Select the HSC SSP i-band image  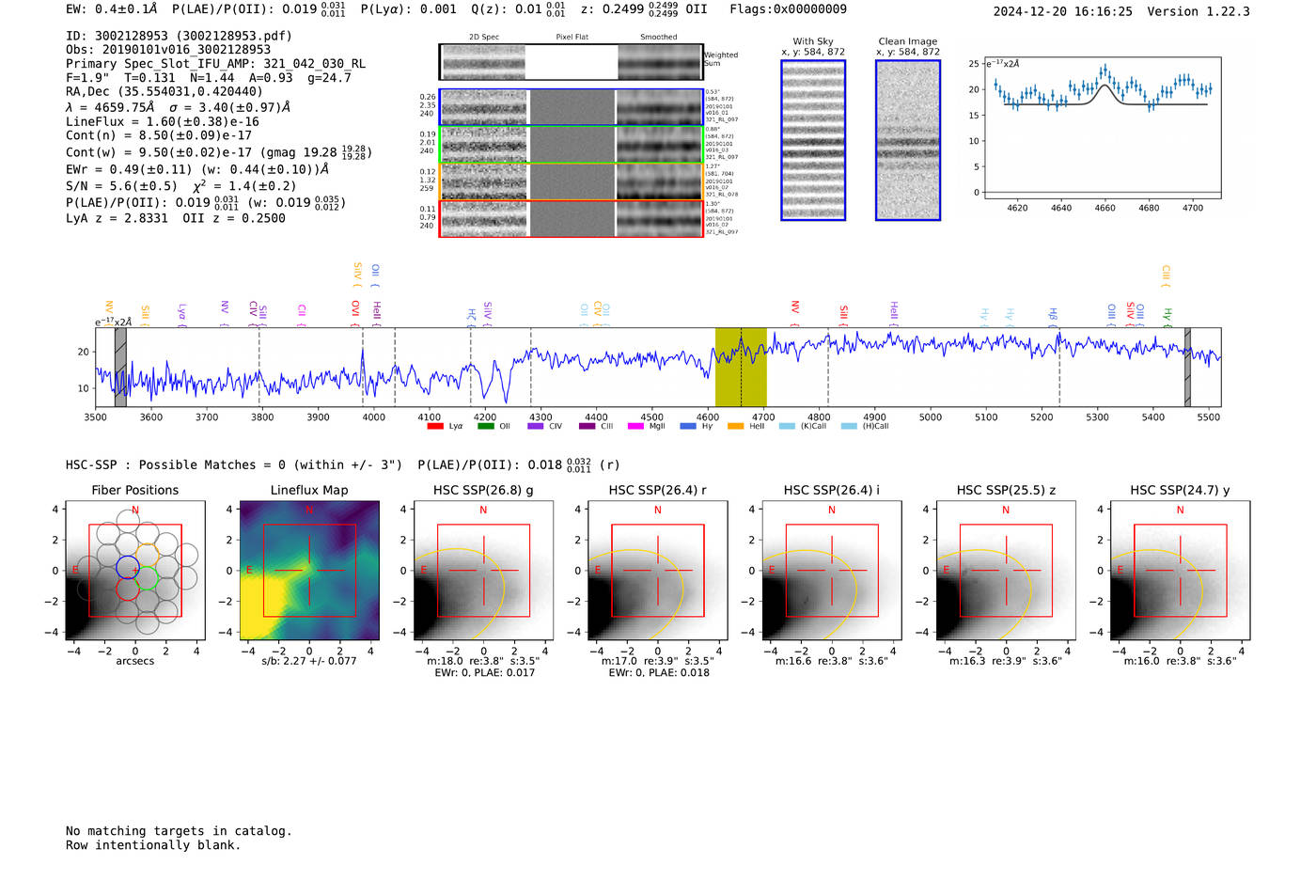click(x=831, y=571)
